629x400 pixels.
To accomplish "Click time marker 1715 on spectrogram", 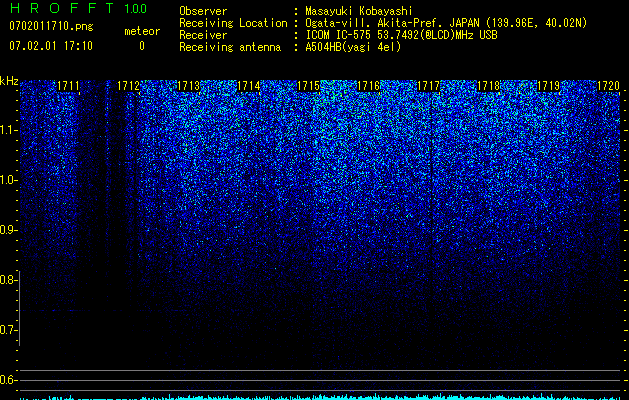I will click(308, 86).
